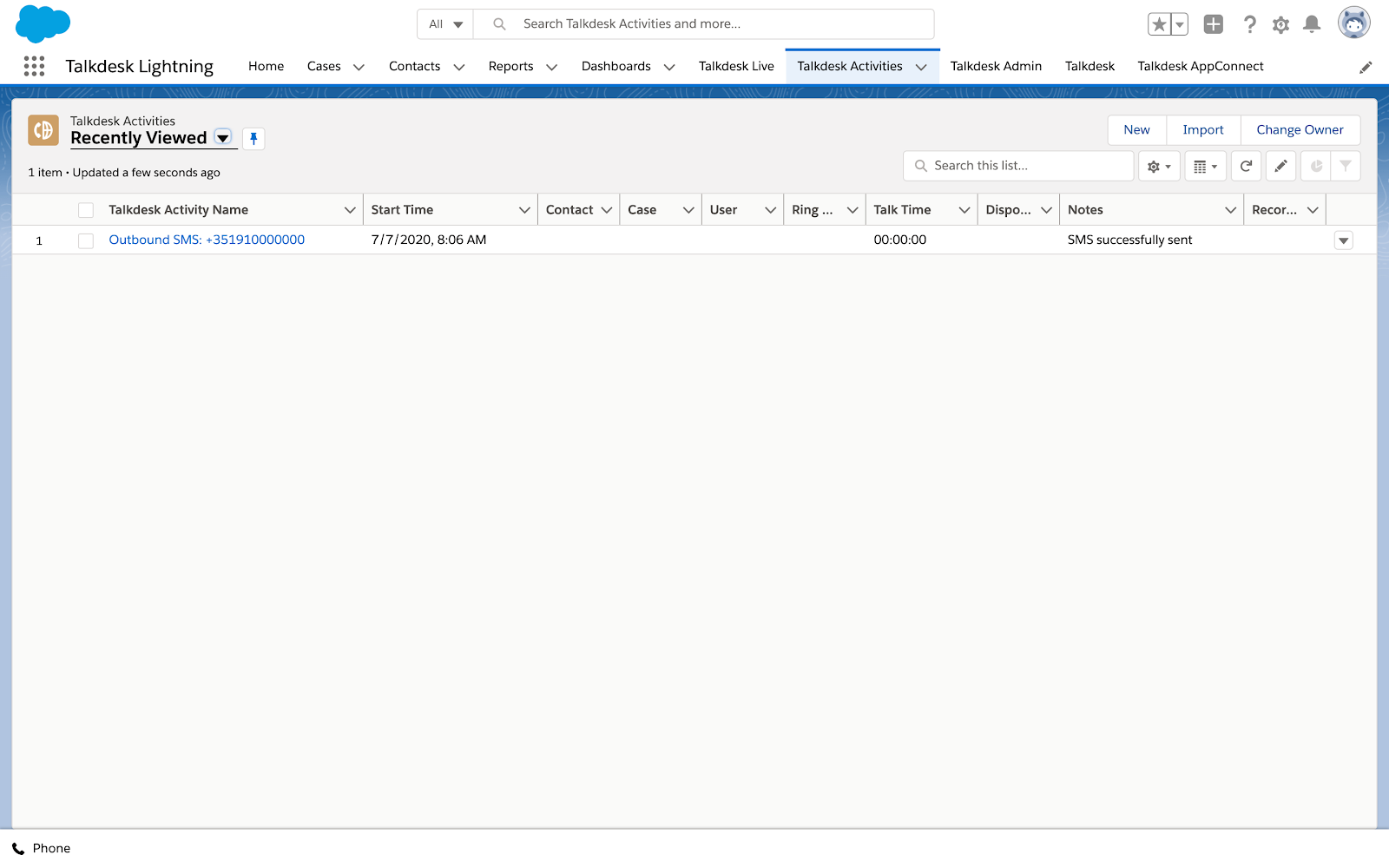Sort by the Start Time column
Screen dimensions: 1389x868
[x=402, y=210]
